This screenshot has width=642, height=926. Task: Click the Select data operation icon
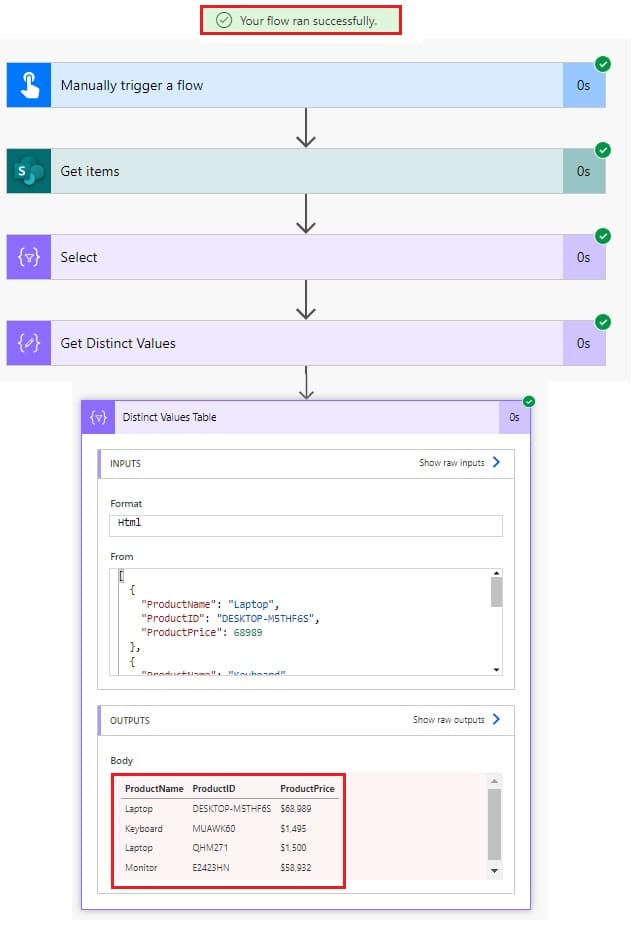point(27,257)
